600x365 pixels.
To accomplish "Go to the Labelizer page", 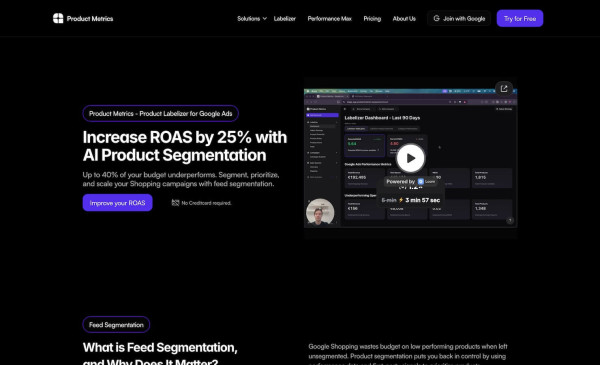I will point(285,18).
